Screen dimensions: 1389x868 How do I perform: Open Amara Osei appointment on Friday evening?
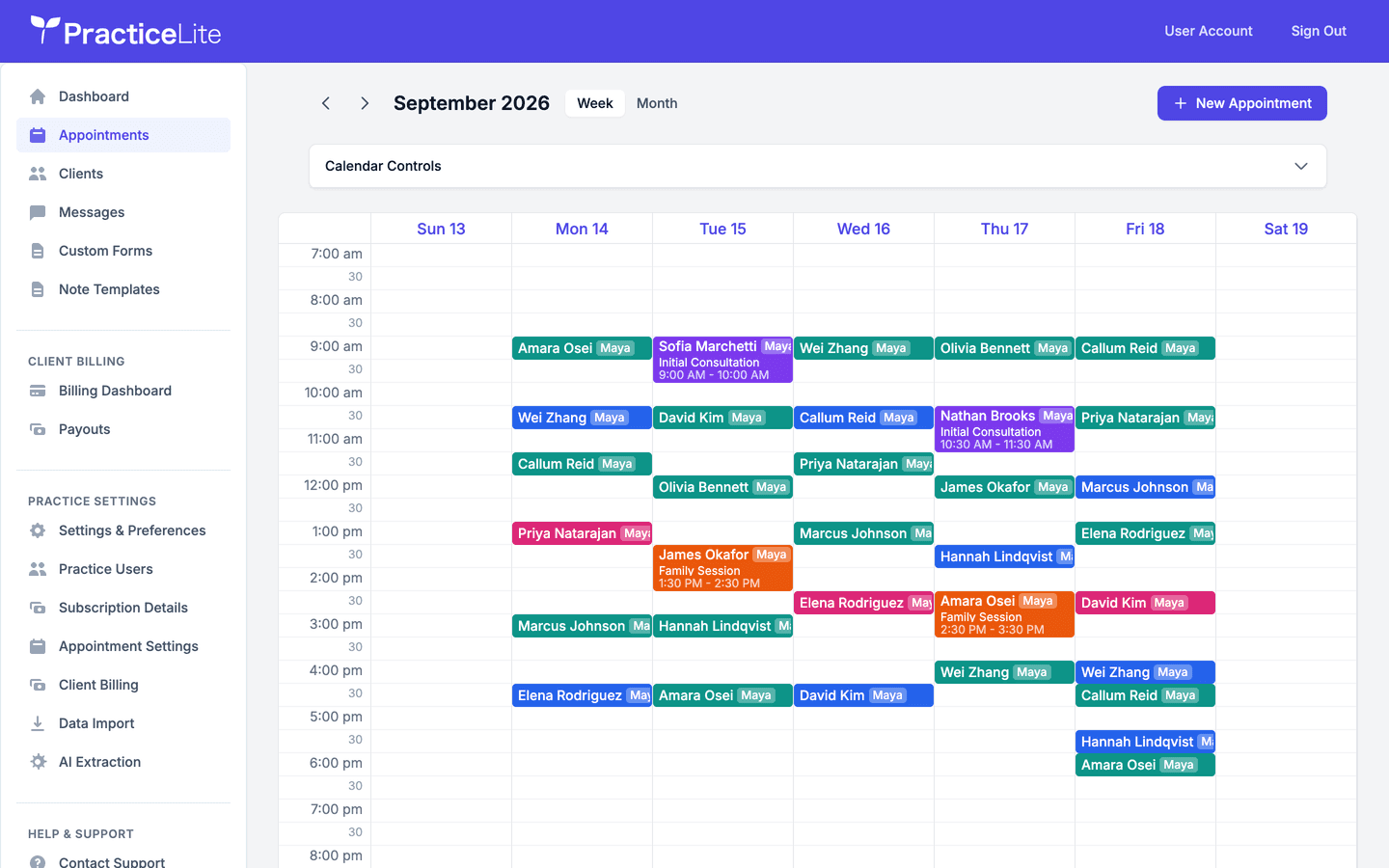pyautogui.click(x=1145, y=765)
